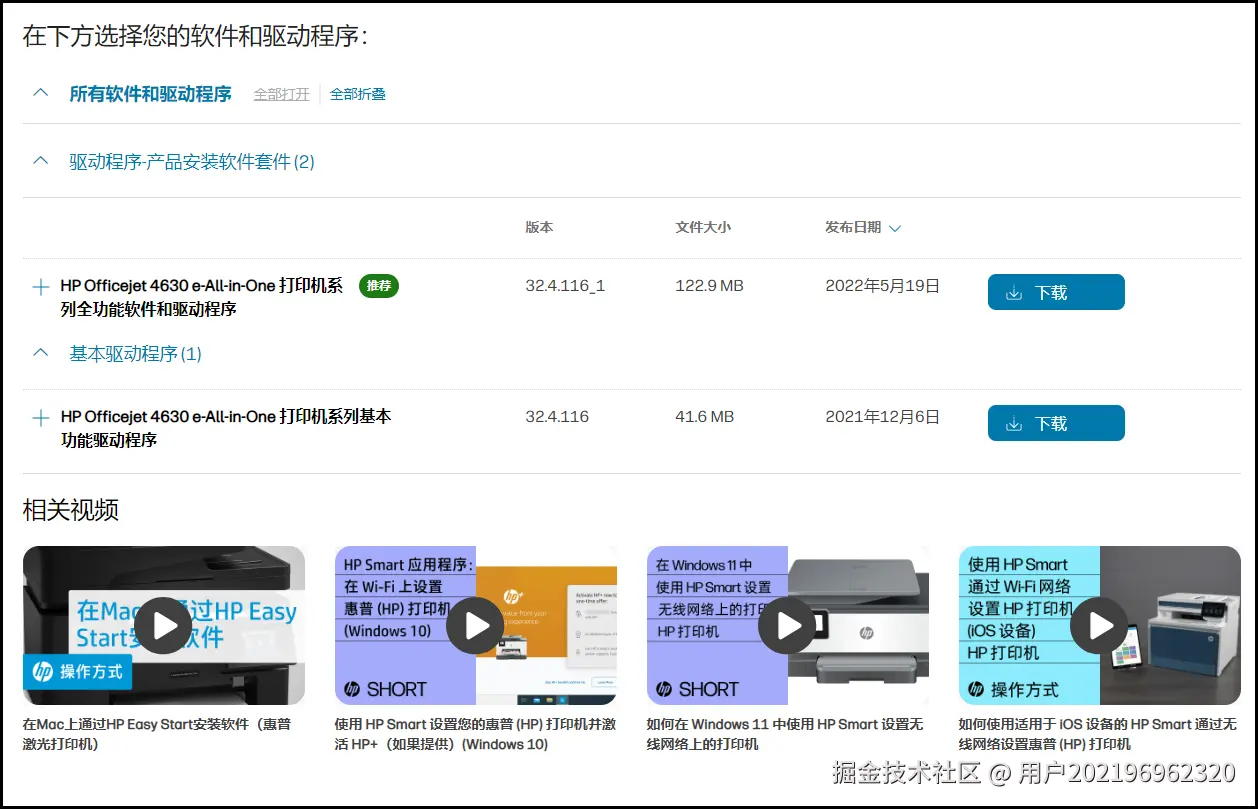The height and width of the screenshot is (809, 1258).
Task: Select the date 2021年12月6日
Action: (x=883, y=417)
